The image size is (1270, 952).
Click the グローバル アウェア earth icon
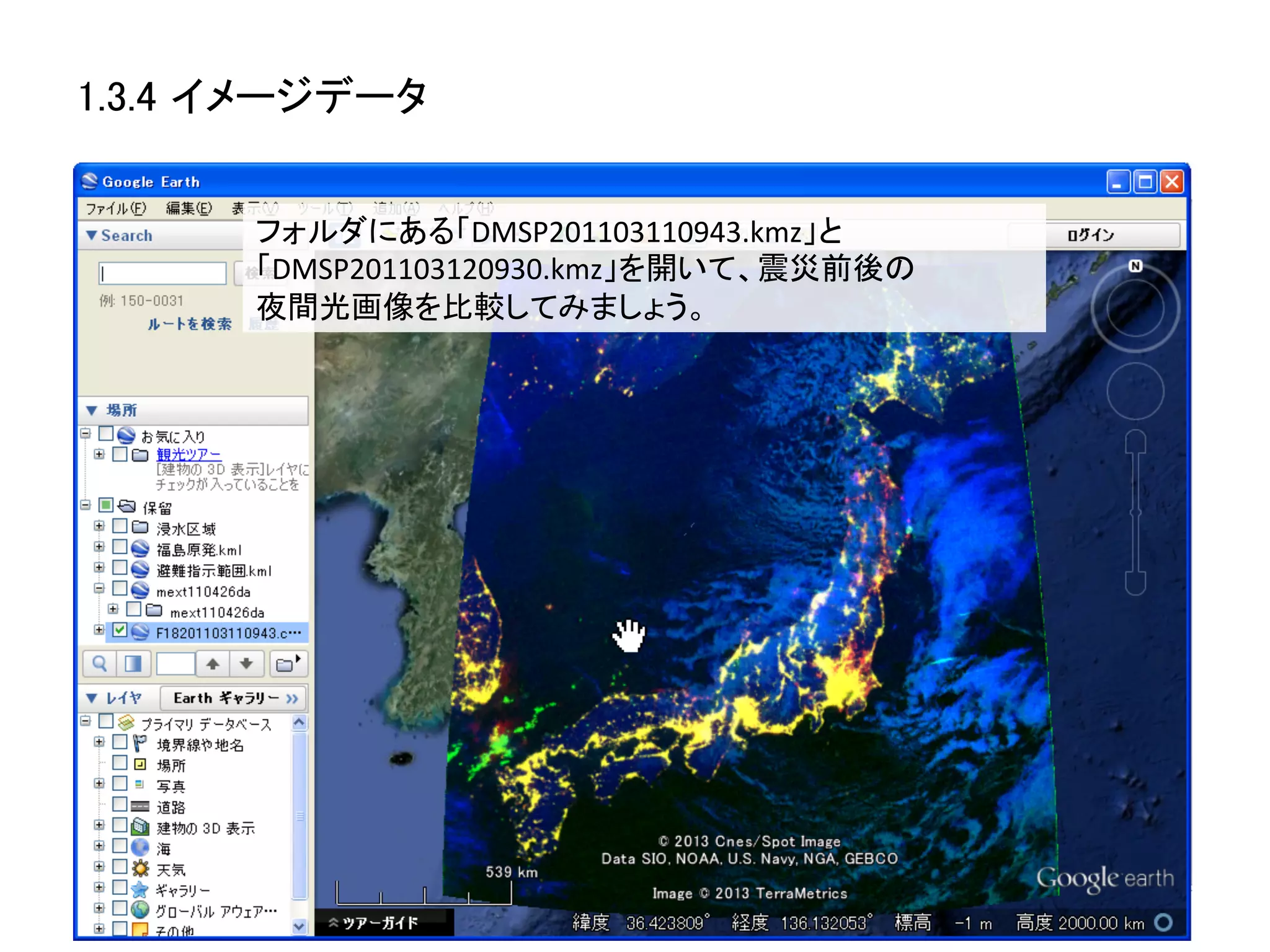[x=140, y=909]
